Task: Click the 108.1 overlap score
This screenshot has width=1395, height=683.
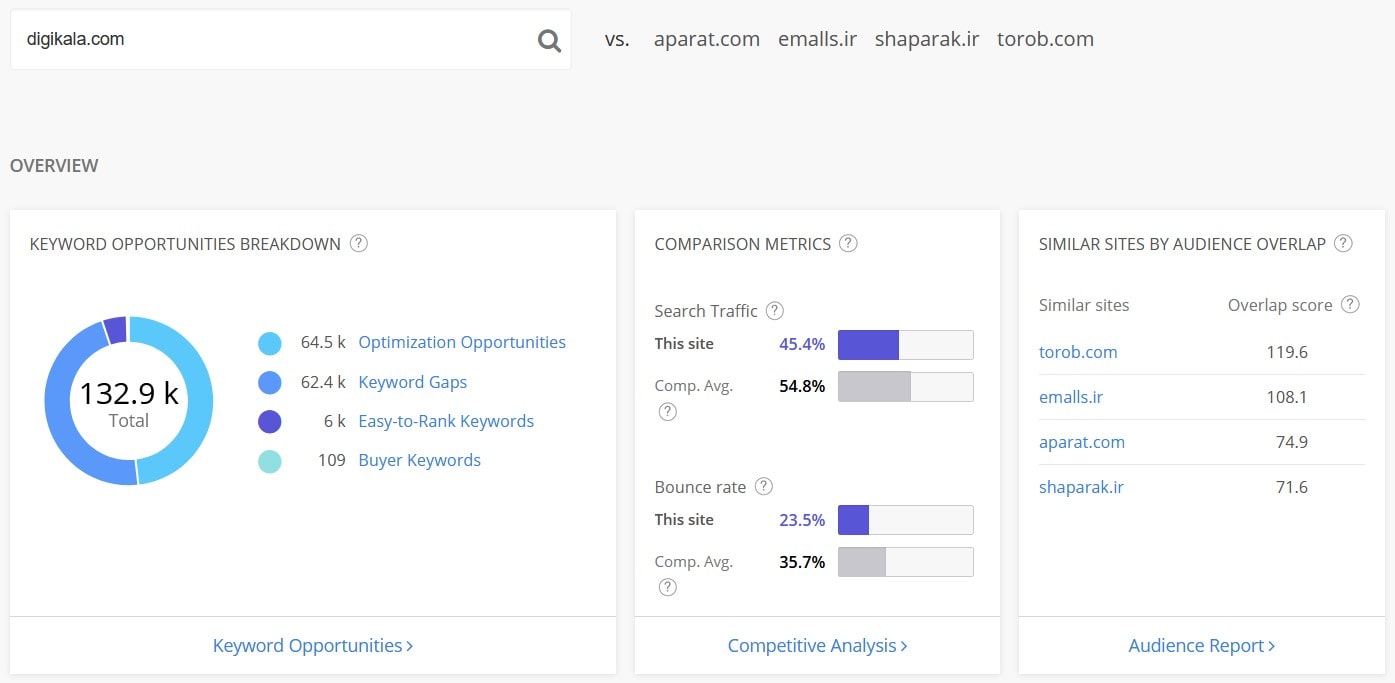Action: pyautogui.click(x=1287, y=397)
